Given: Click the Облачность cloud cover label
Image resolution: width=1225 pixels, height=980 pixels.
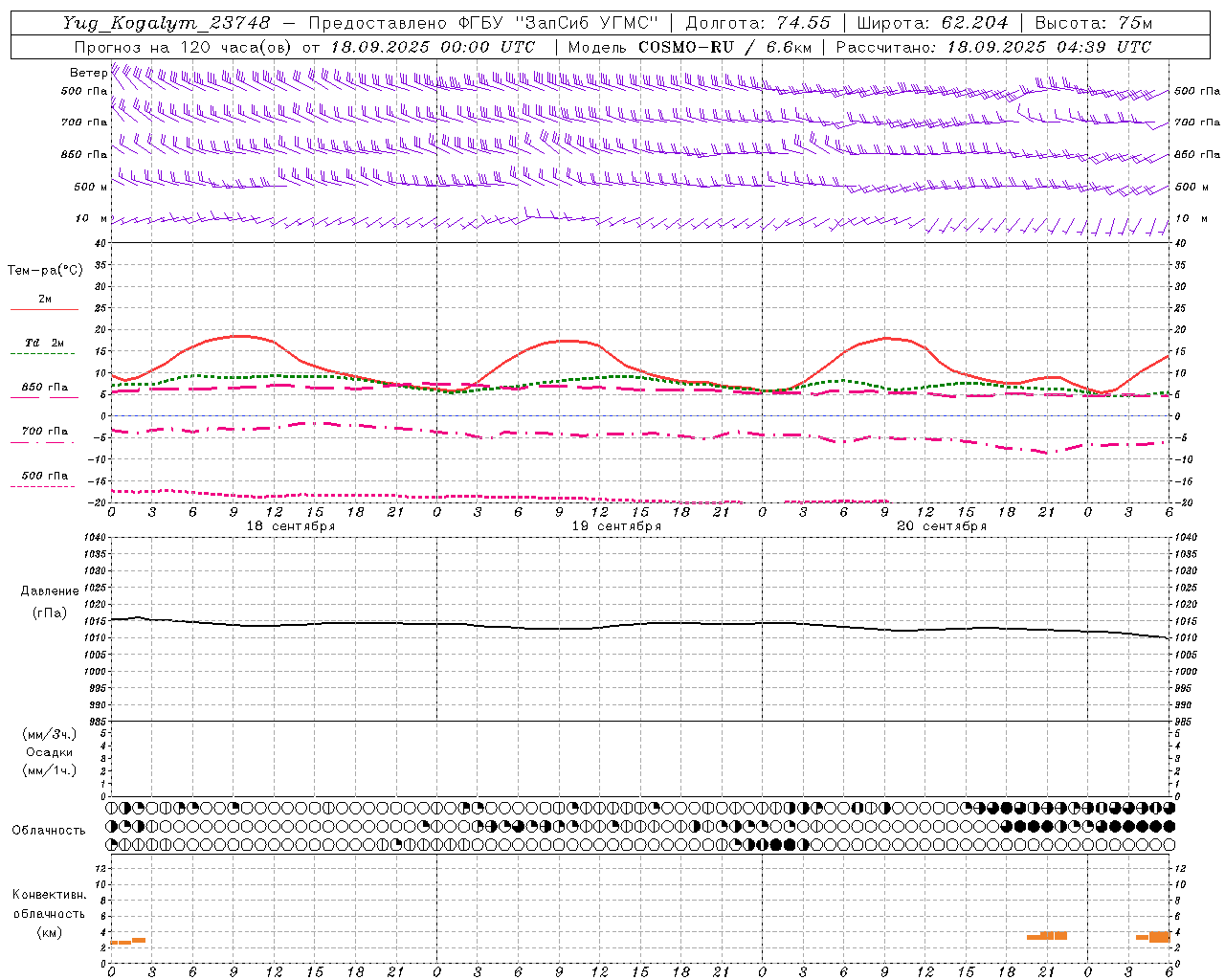Looking at the screenshot, I should 49,830.
